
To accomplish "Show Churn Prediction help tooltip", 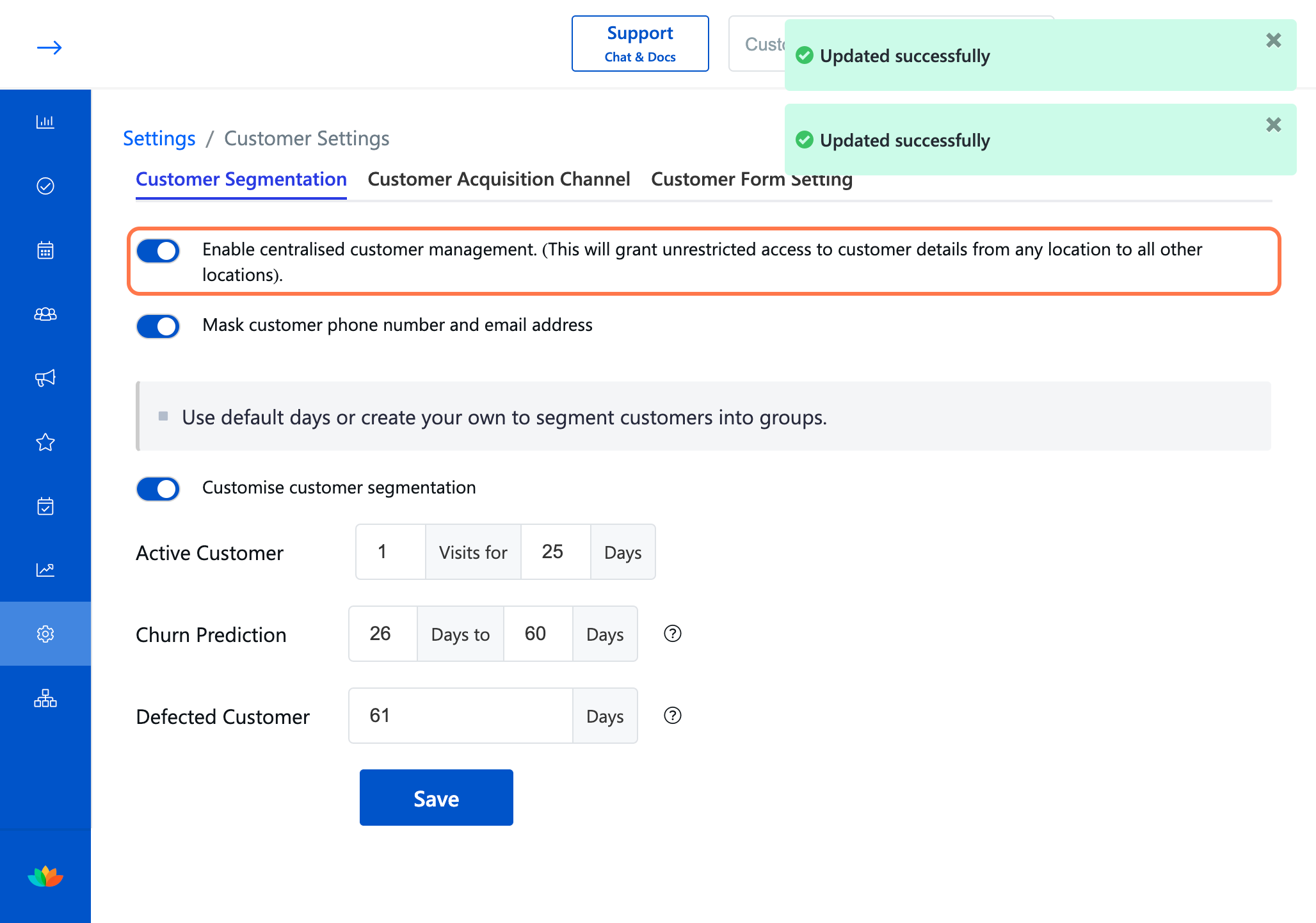I will [673, 634].
